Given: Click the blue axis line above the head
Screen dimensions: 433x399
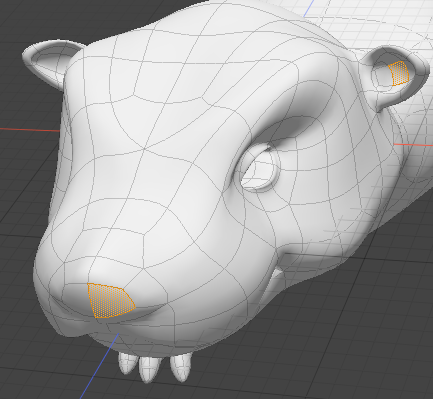Looking at the screenshot, I should (309, 8).
